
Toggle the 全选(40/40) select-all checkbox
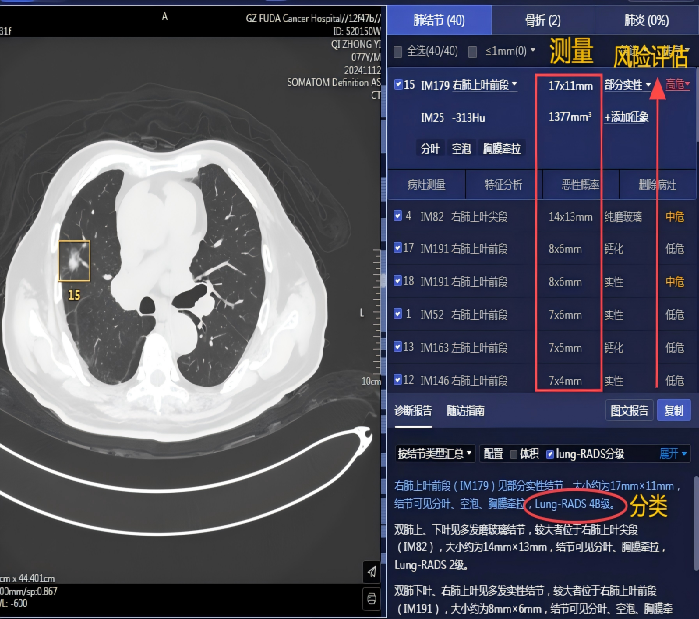click(399, 51)
